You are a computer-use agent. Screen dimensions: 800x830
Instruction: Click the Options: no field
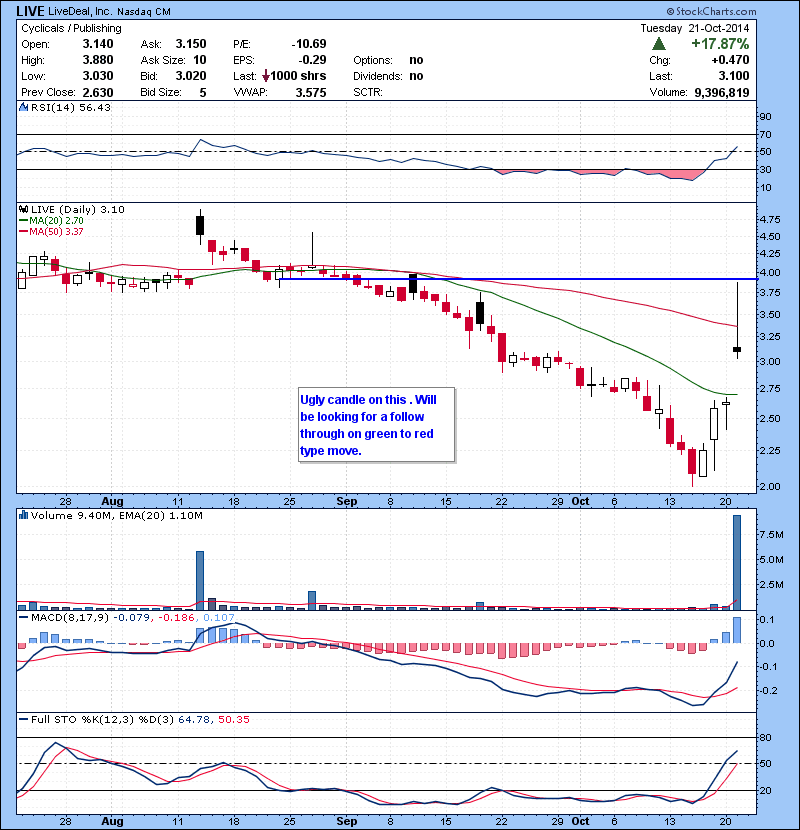tap(388, 60)
